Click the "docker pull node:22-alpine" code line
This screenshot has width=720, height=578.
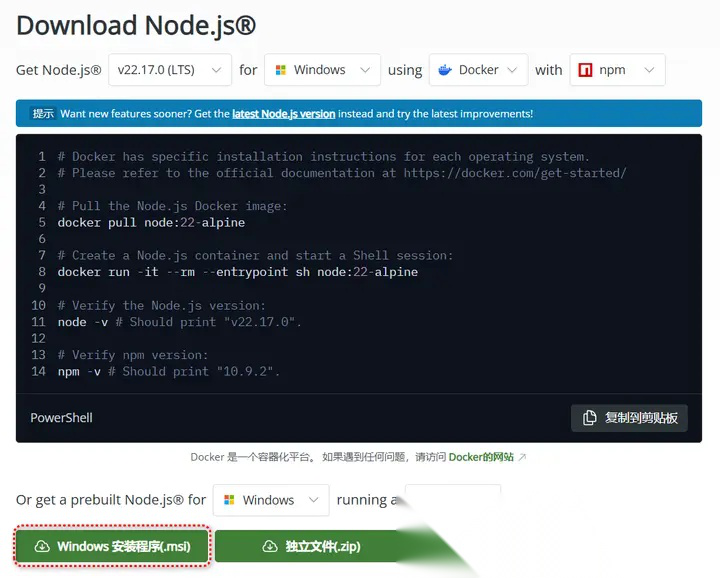[151, 223]
